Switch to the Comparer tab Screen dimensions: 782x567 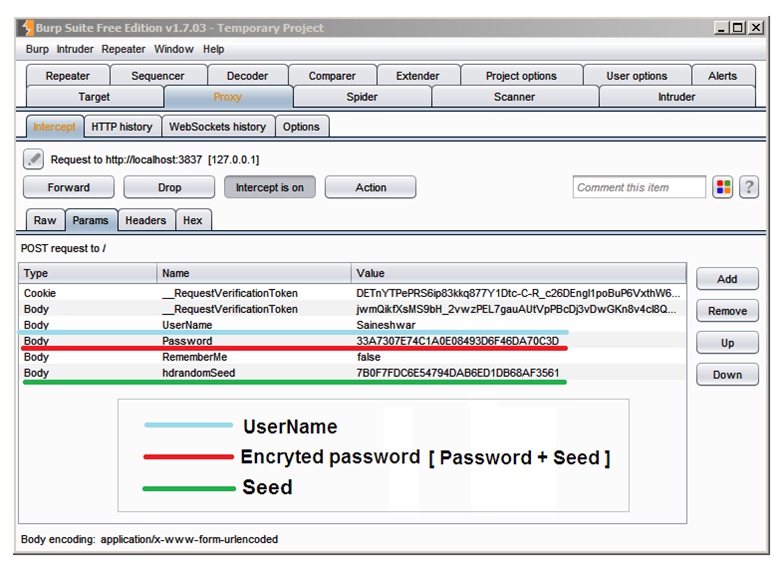coord(332,76)
